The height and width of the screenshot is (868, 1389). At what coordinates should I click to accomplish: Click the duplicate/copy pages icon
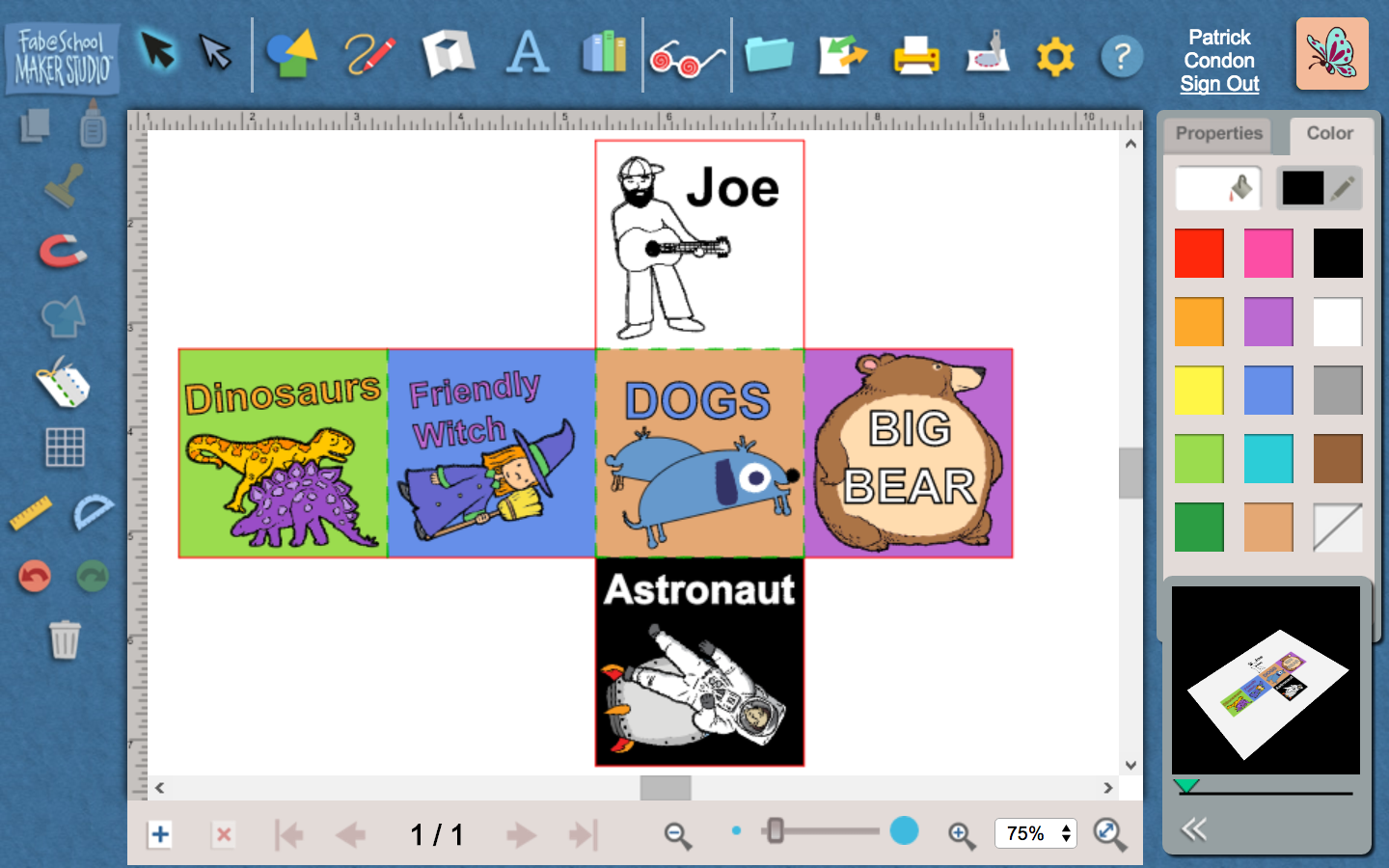tap(36, 126)
